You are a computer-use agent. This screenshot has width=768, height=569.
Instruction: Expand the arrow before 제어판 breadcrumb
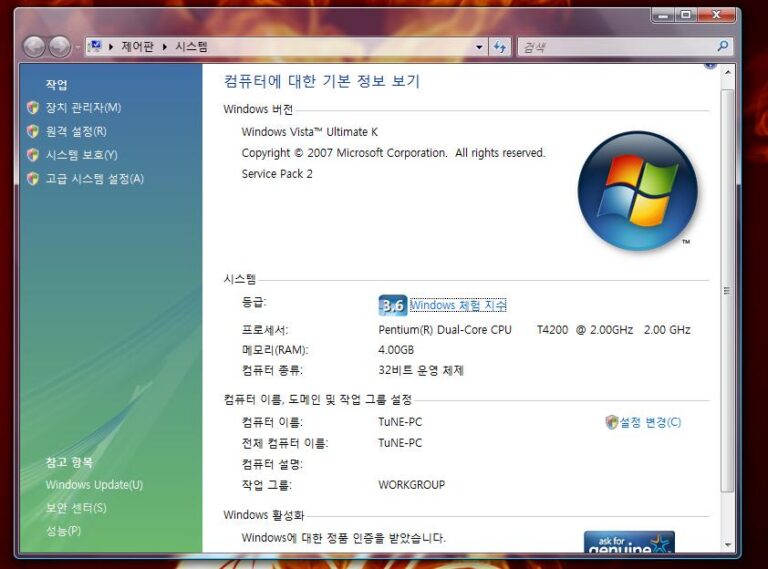(111, 47)
